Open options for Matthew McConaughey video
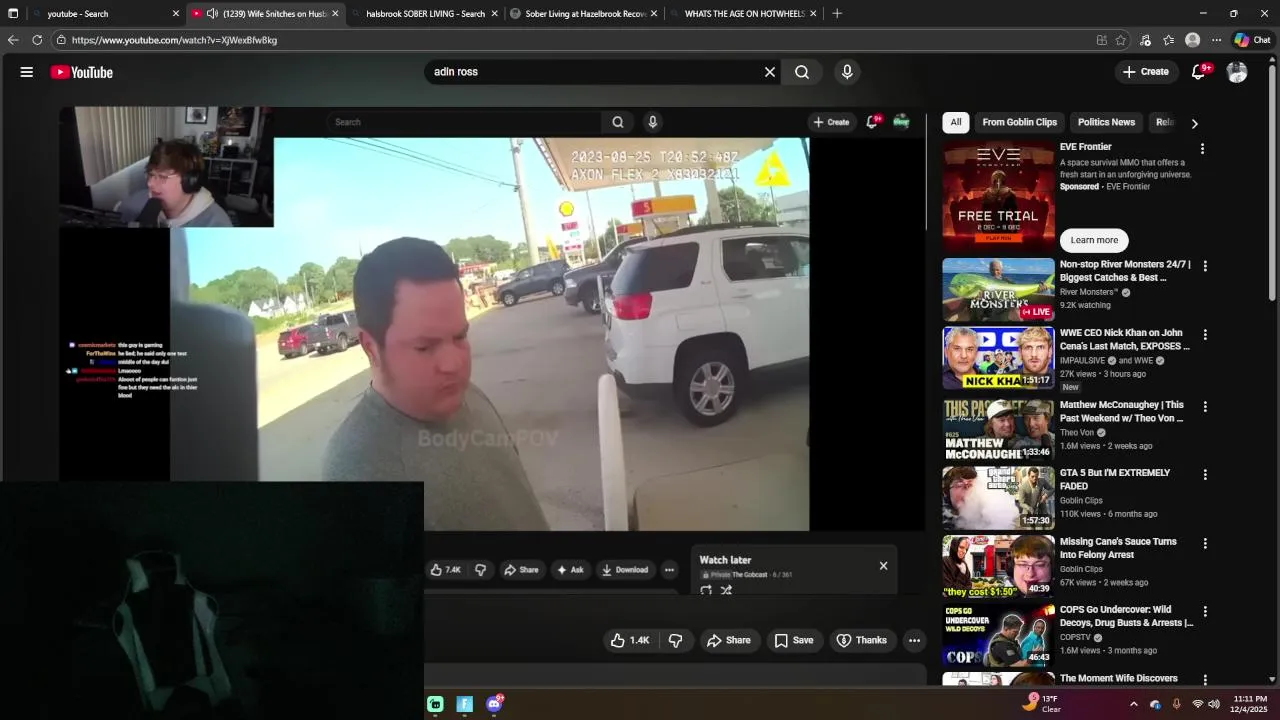 tap(1205, 407)
